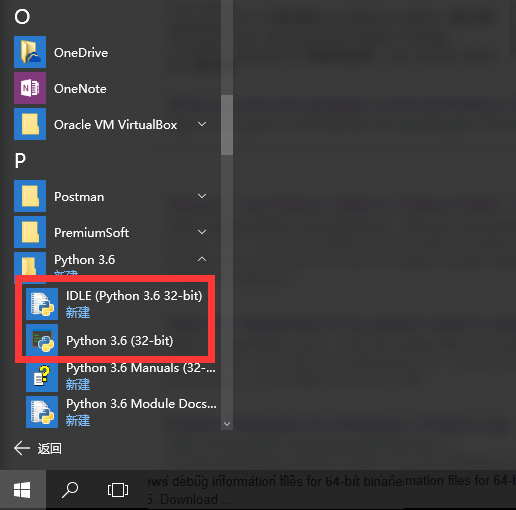Open the Windows Start button
This screenshot has width=516, height=510.
pyautogui.click(x=23, y=490)
